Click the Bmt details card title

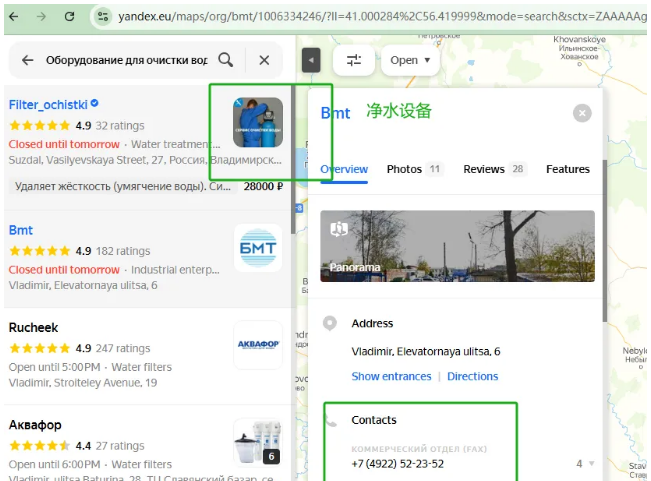coord(335,113)
